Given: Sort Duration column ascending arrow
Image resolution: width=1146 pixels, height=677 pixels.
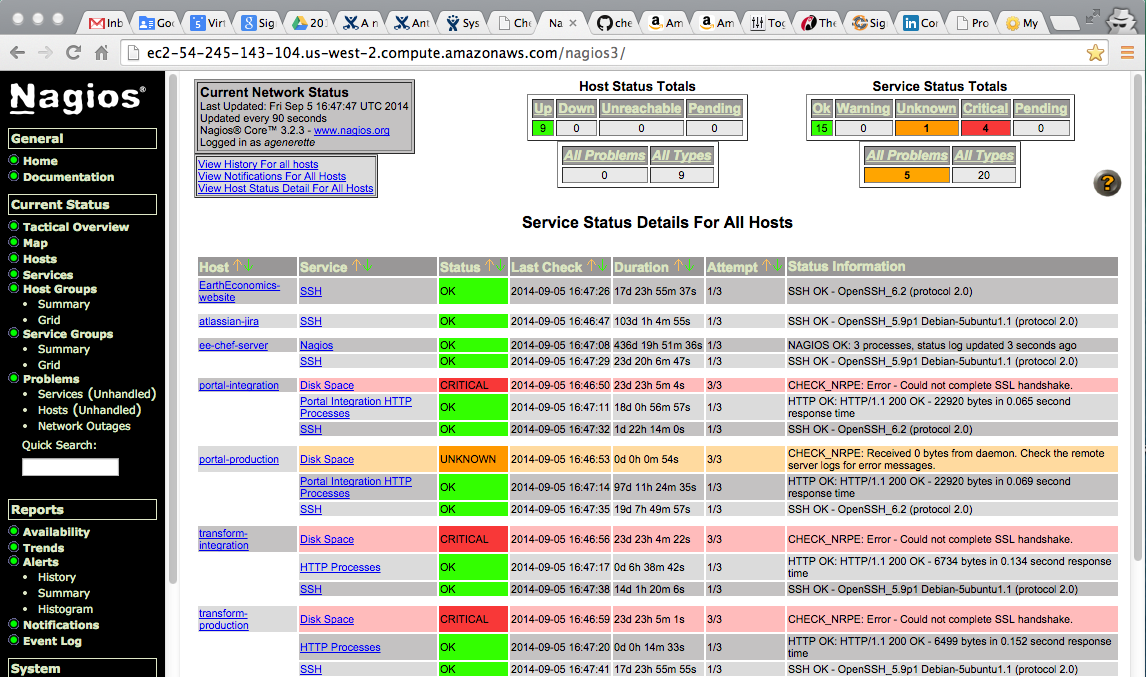Looking at the screenshot, I should (678, 266).
